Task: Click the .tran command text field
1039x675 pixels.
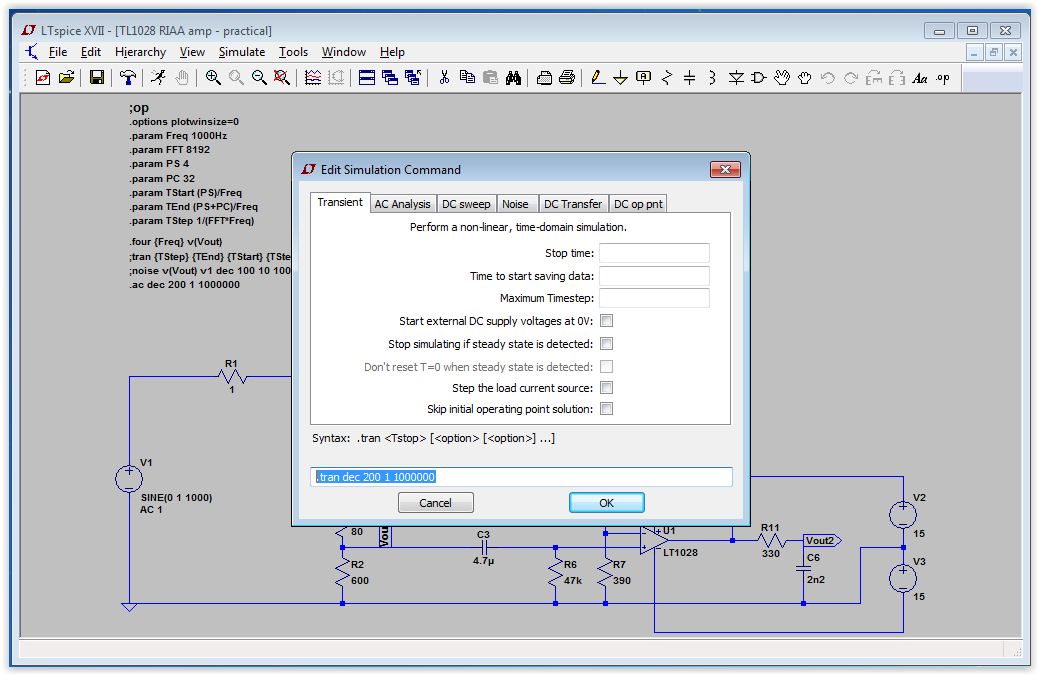Action: tap(521, 477)
